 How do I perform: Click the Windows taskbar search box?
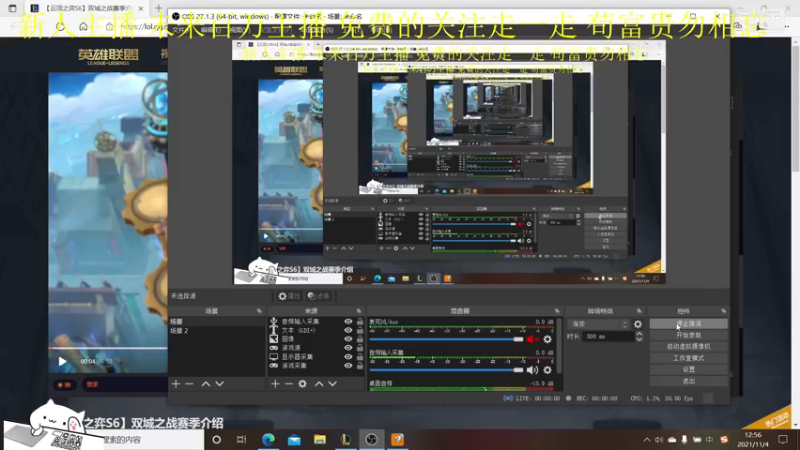click(x=153, y=439)
